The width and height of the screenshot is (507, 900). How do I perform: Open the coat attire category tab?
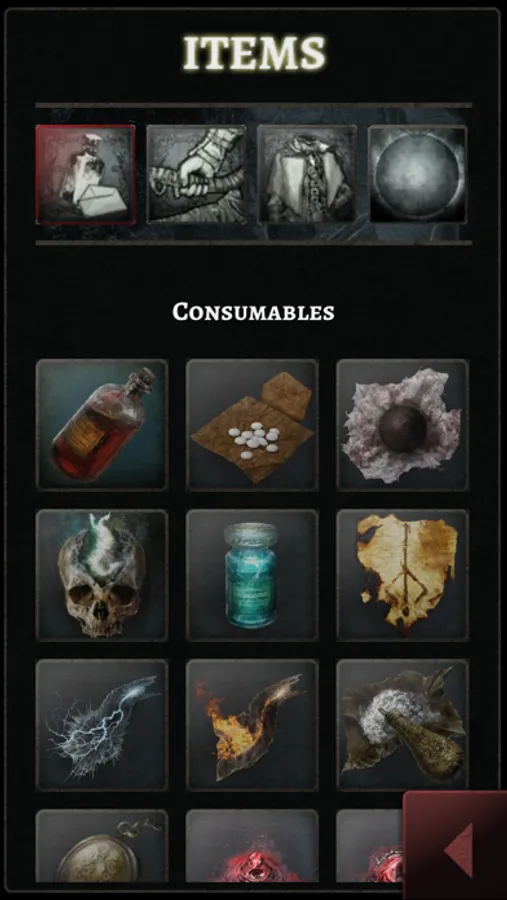click(307, 174)
